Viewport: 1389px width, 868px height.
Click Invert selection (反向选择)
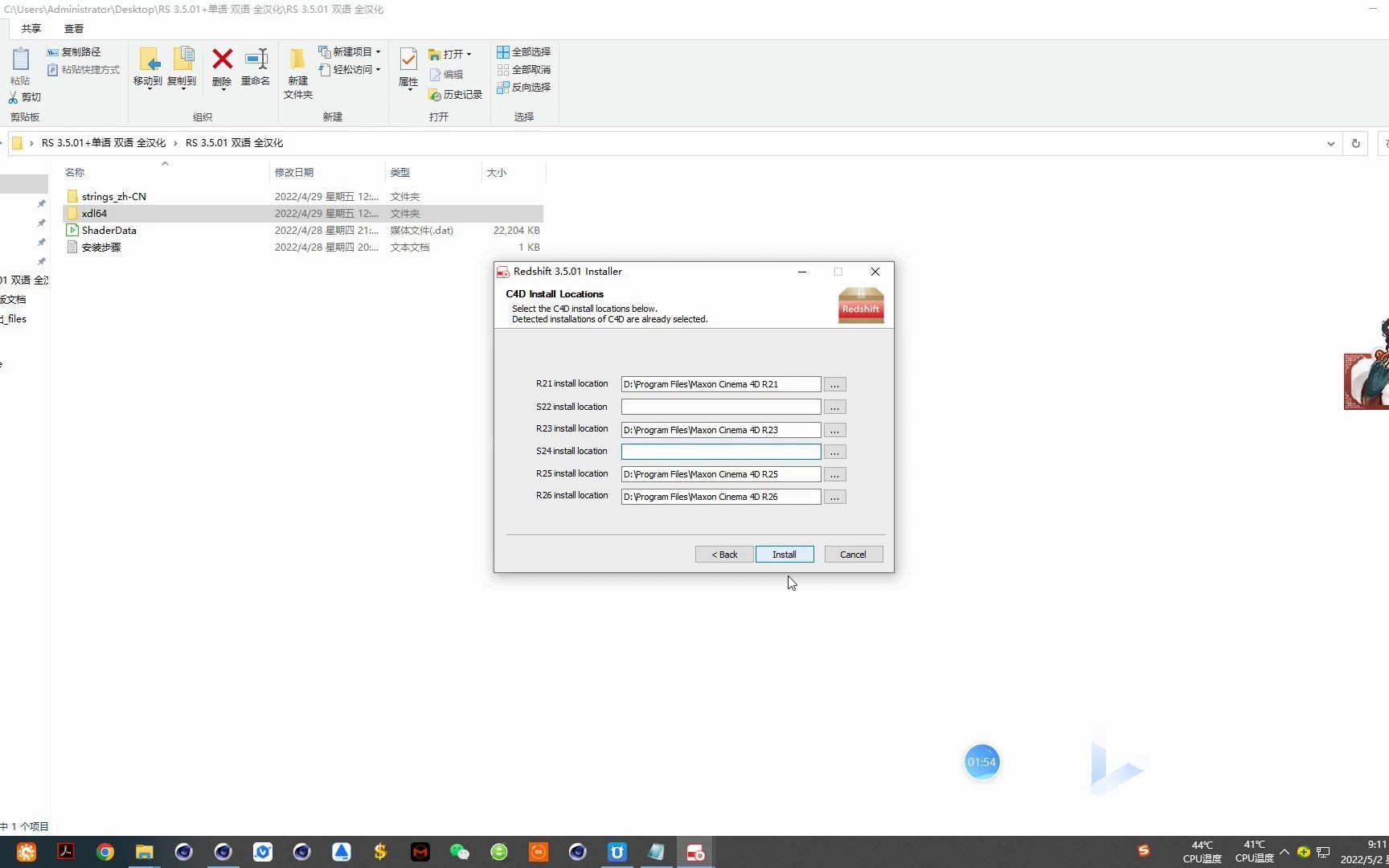(523, 88)
